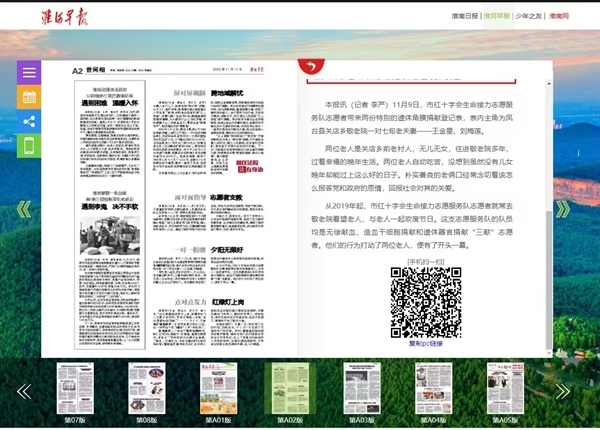
Task: Click the 复制pc链接 link
Action: coord(426,342)
